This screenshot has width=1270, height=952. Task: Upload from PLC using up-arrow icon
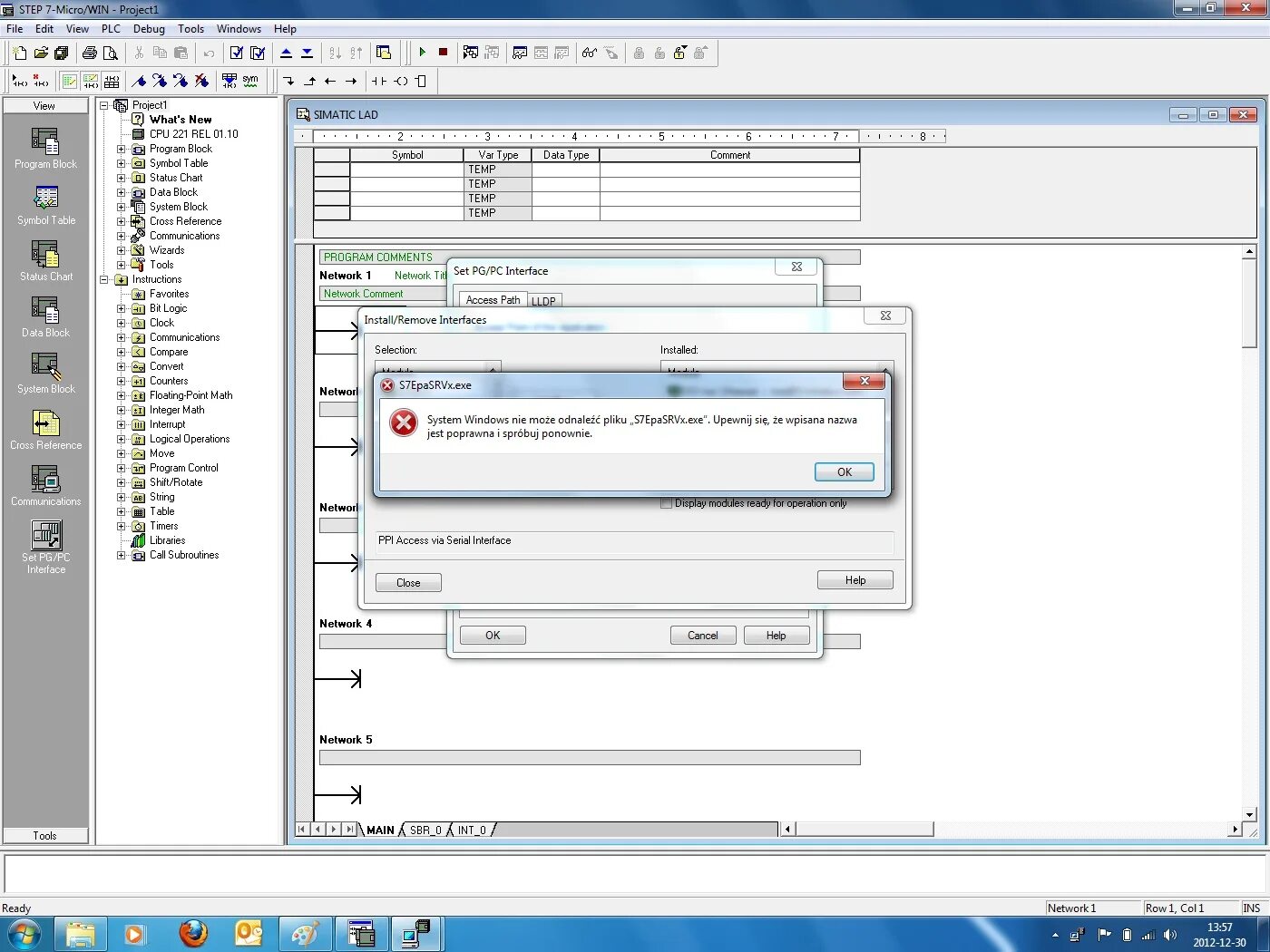287,53
